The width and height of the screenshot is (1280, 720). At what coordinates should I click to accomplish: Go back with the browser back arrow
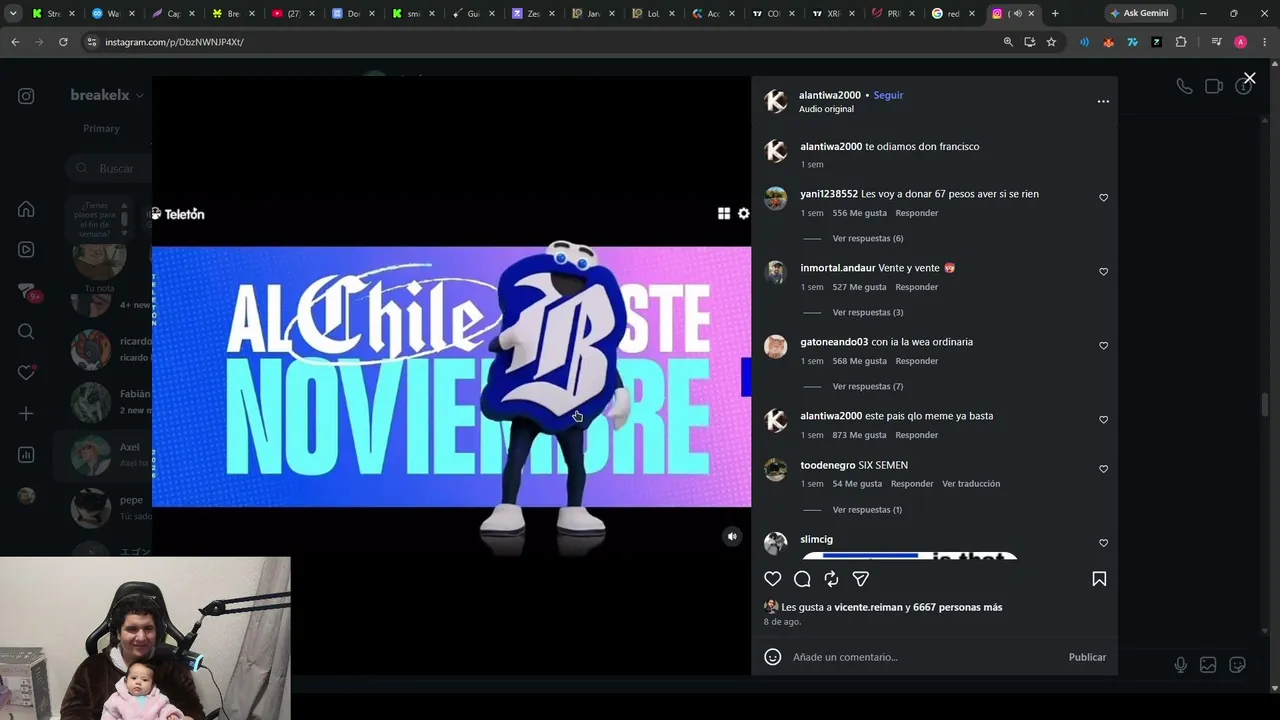pyautogui.click(x=15, y=42)
